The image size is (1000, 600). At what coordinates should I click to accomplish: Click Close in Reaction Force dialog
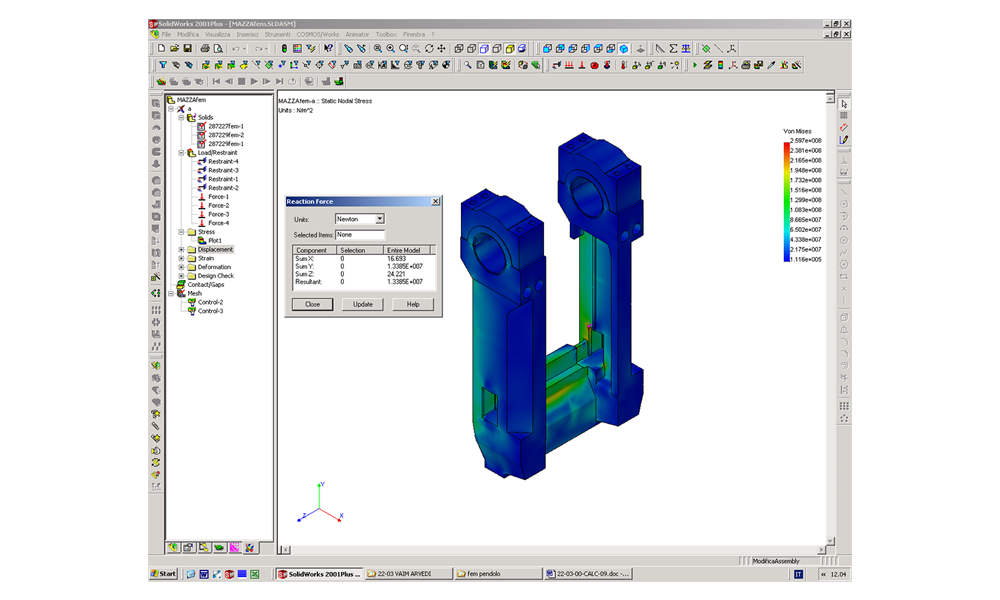(x=312, y=304)
